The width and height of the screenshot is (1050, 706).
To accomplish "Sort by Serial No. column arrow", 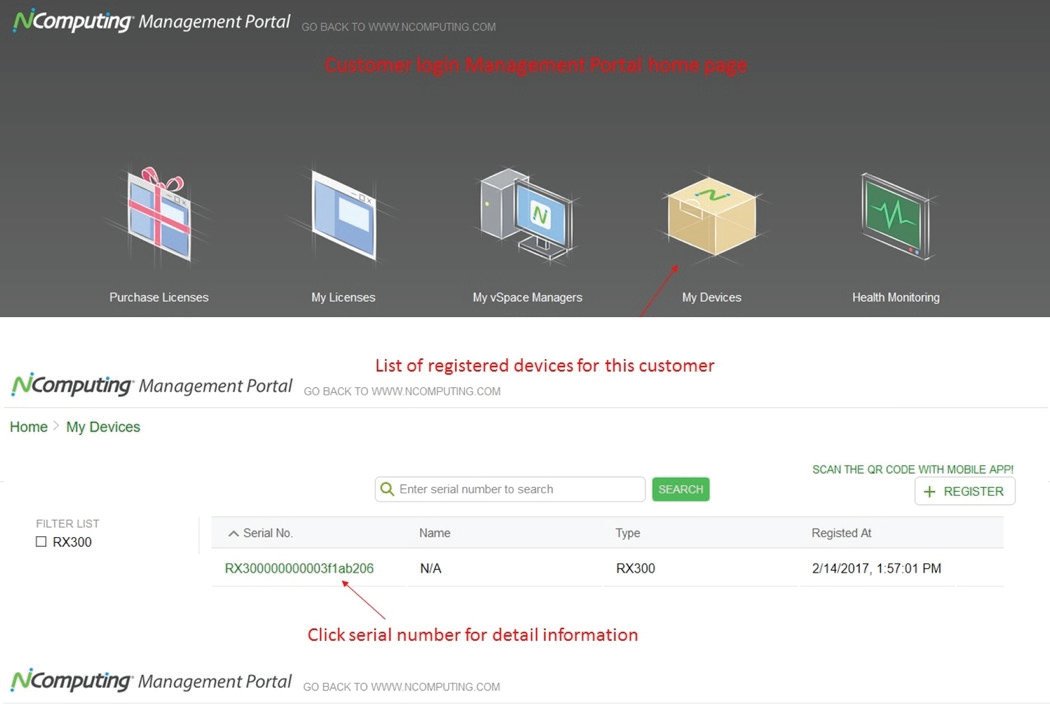I will click(233, 533).
